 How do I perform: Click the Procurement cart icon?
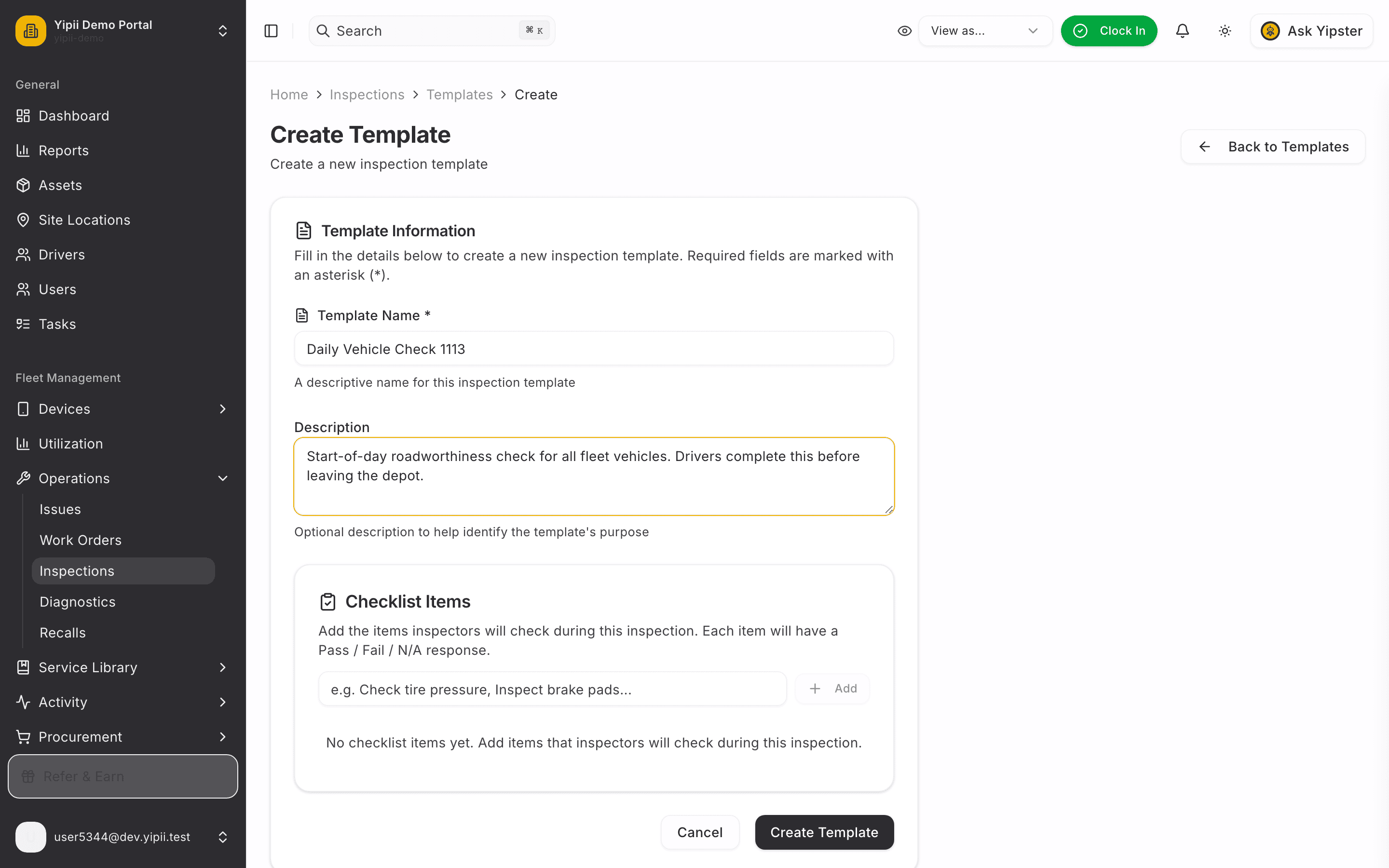point(23,737)
